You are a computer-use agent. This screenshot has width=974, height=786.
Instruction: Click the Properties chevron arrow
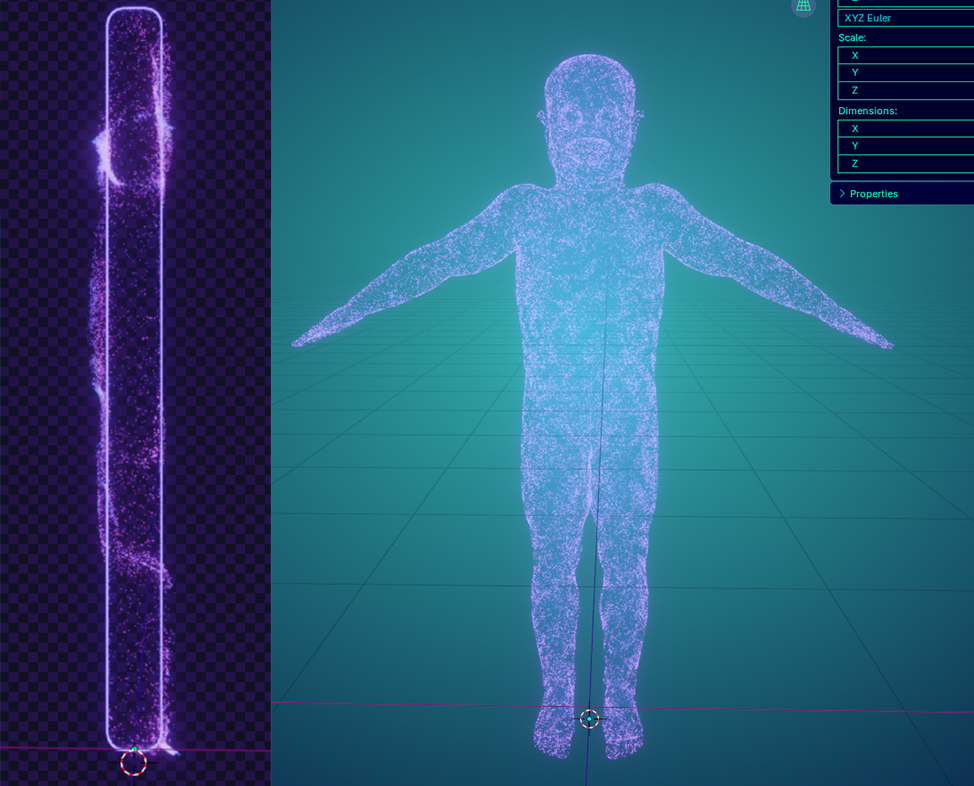tap(843, 193)
